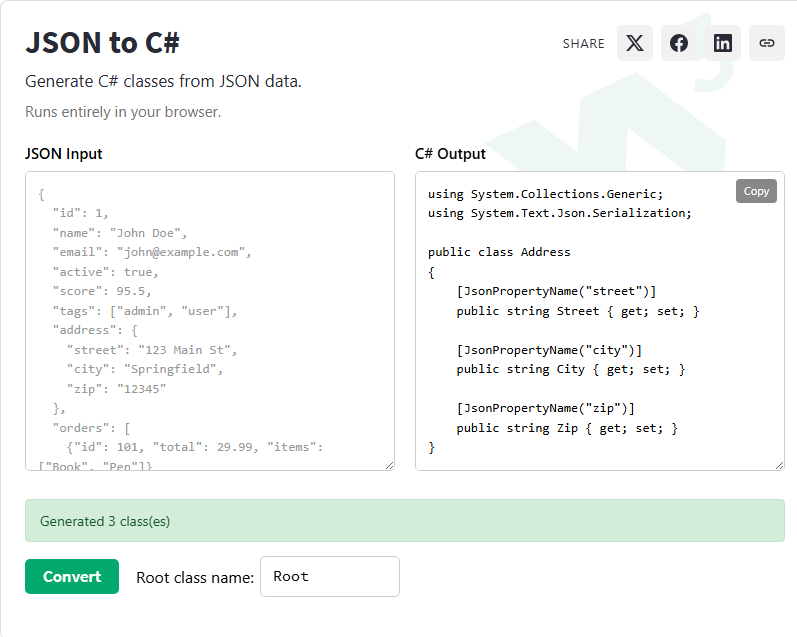Grab the C# Output resize handle
This screenshot has width=797, height=637.
pyautogui.click(x=779, y=465)
